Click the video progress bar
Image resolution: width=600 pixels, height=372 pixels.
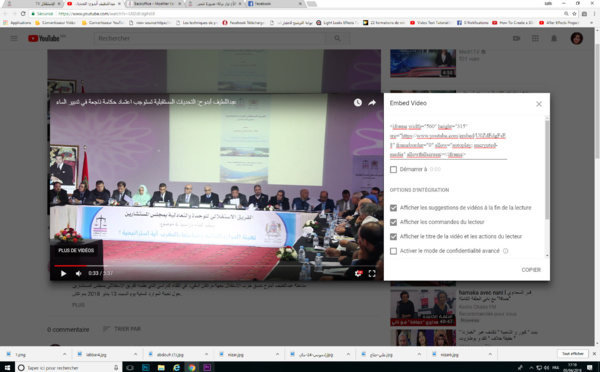point(214,265)
